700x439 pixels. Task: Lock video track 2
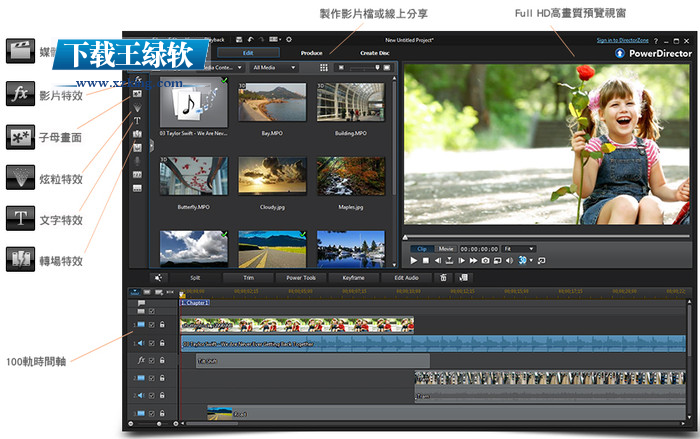click(162, 378)
